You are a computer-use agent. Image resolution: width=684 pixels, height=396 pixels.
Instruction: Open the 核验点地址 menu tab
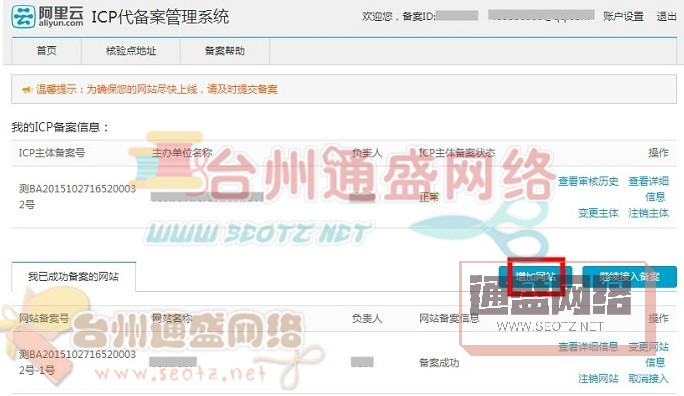131,51
